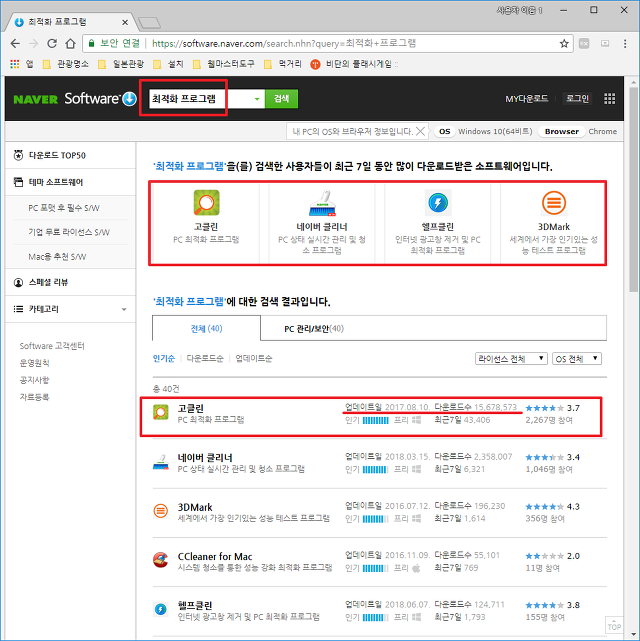This screenshot has height=641, width=640.
Task: Click the NAVER Software logo
Action: pos(75,99)
